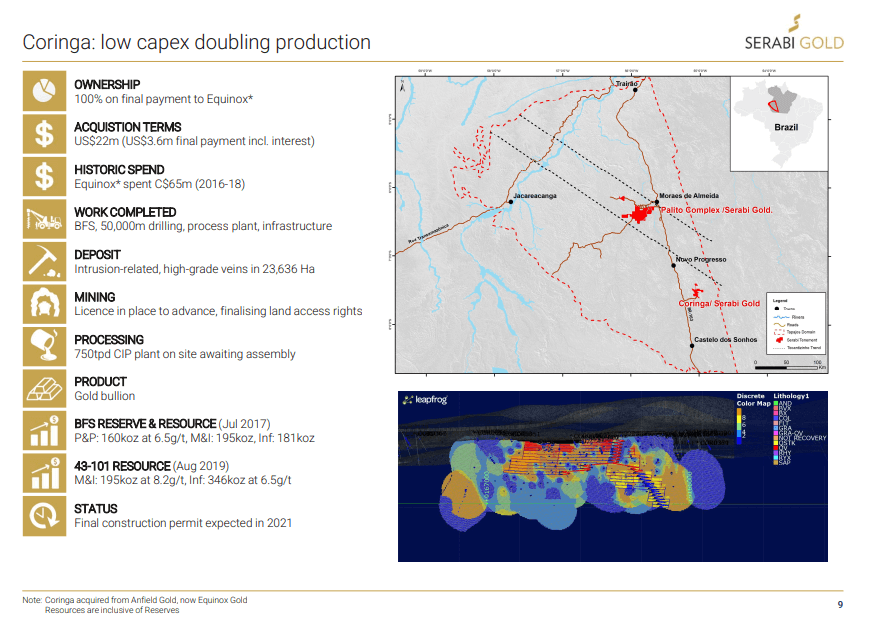
Task: Select 'BFS RESERVE & RESOURCE (Jul 2017)' heading
Action: coord(172,424)
